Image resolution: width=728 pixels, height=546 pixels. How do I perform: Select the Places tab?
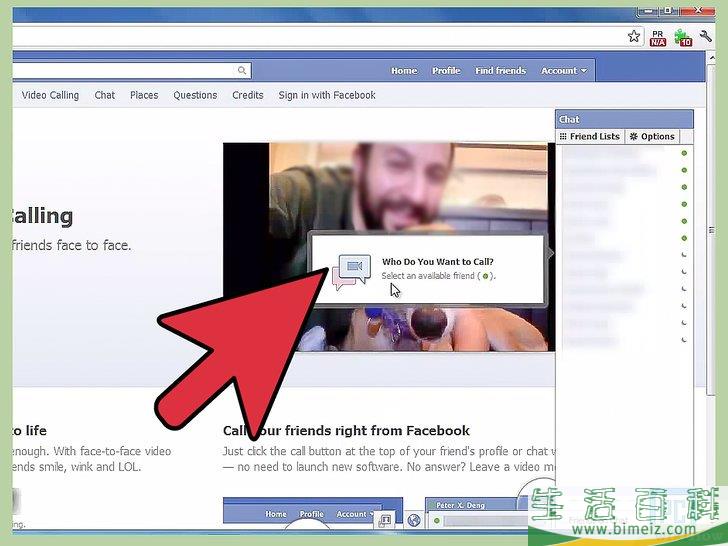(144, 95)
